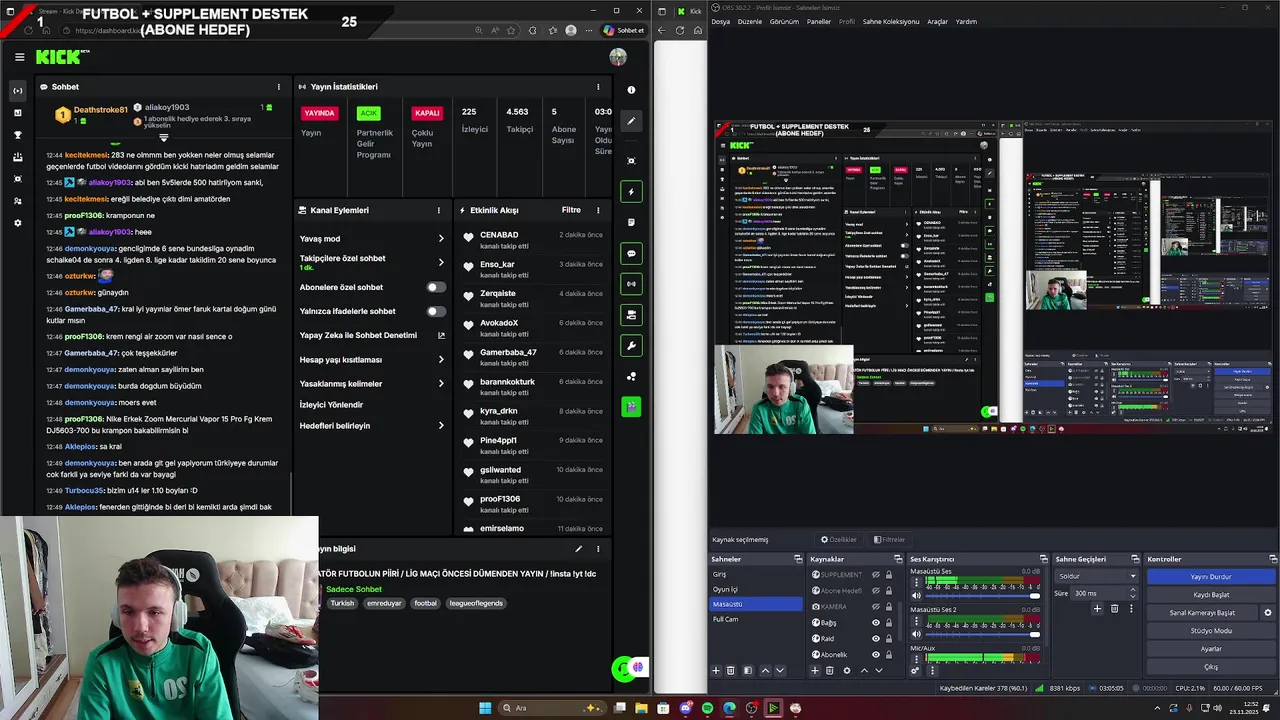The image size is (1280, 720).
Task: Expand Takipçilere özel sohbet settings
Action: [441, 262]
